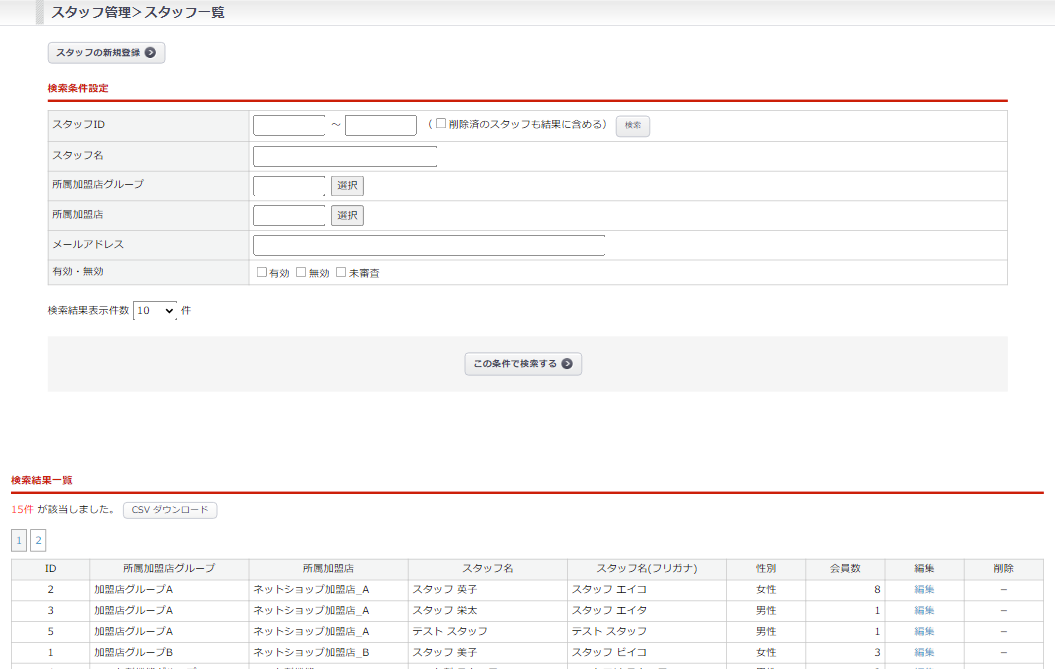
Task: Go to results page 2
Action: click(x=38, y=540)
